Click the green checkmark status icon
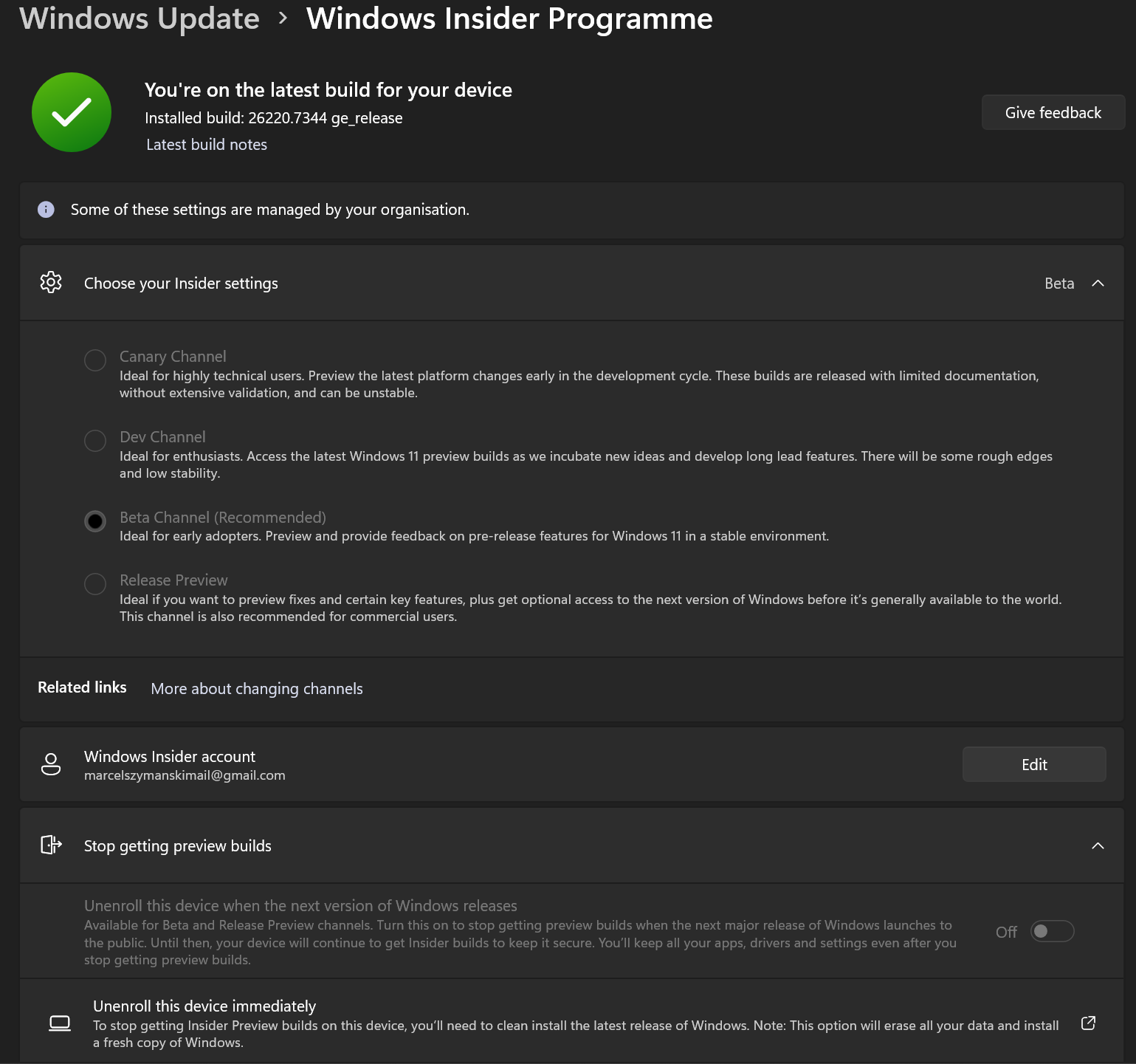1136x1064 pixels. click(x=72, y=112)
